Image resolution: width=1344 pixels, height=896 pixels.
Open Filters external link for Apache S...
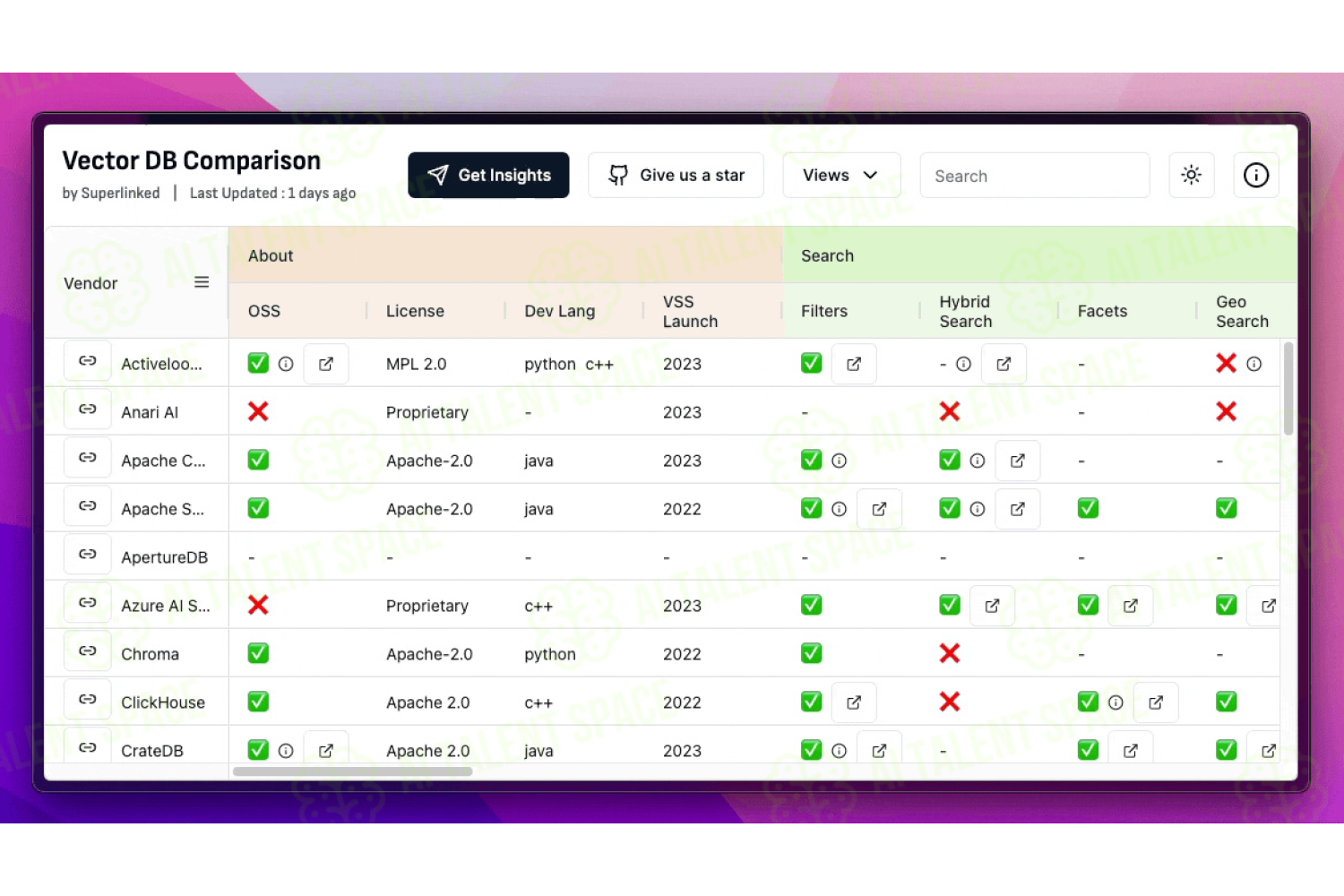879,509
